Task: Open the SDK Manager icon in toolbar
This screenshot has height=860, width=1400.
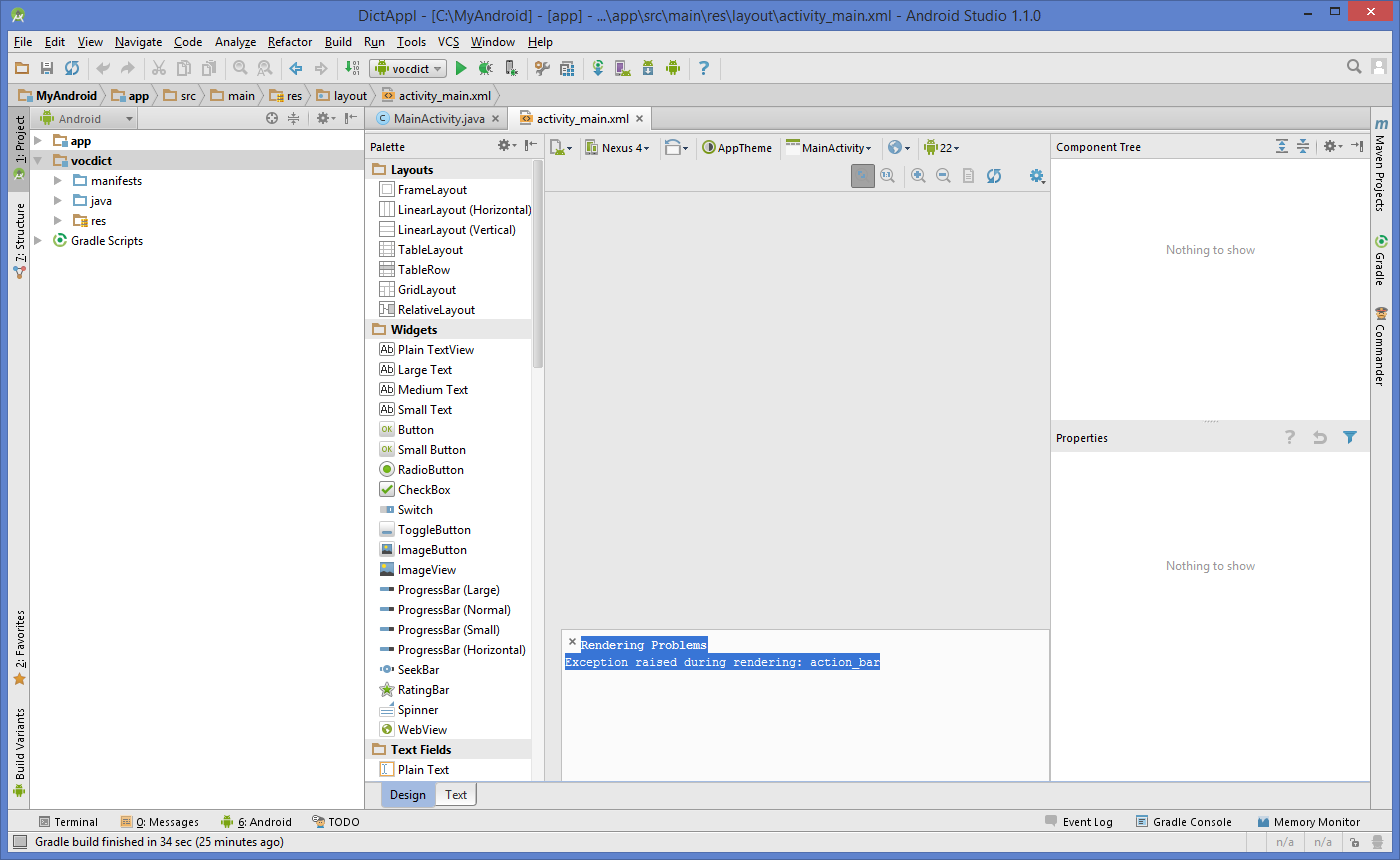Action: click(647, 68)
